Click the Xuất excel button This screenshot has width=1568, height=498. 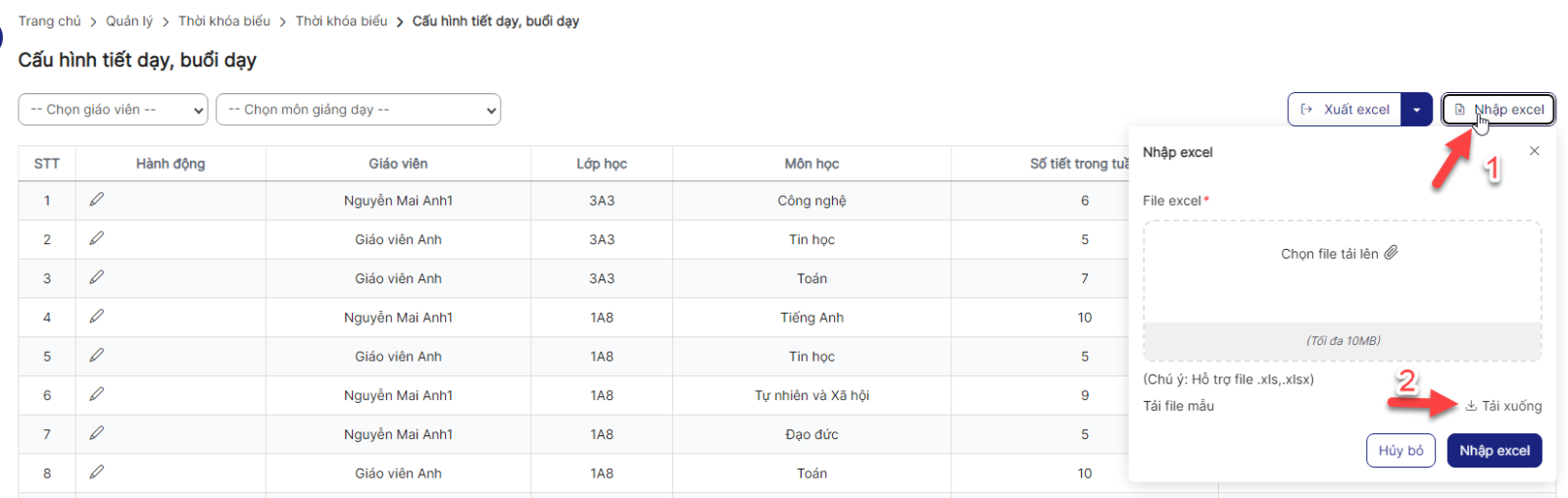pos(1345,110)
